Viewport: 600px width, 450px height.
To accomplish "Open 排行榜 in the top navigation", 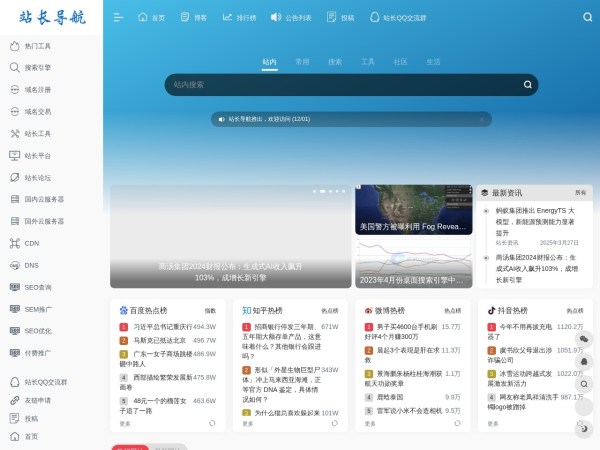I will [240, 18].
